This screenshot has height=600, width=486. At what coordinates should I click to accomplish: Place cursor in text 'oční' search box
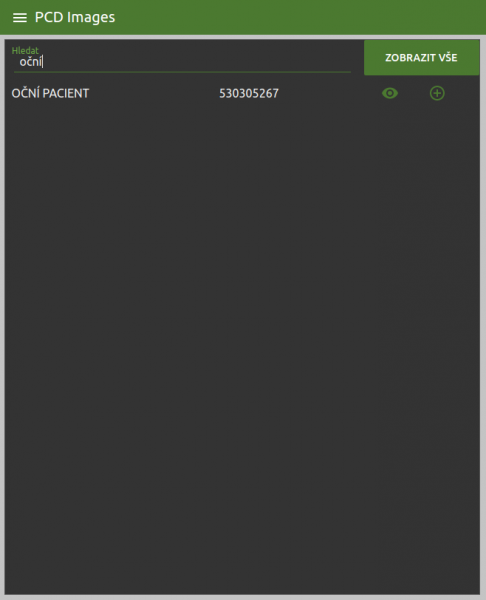pos(182,62)
